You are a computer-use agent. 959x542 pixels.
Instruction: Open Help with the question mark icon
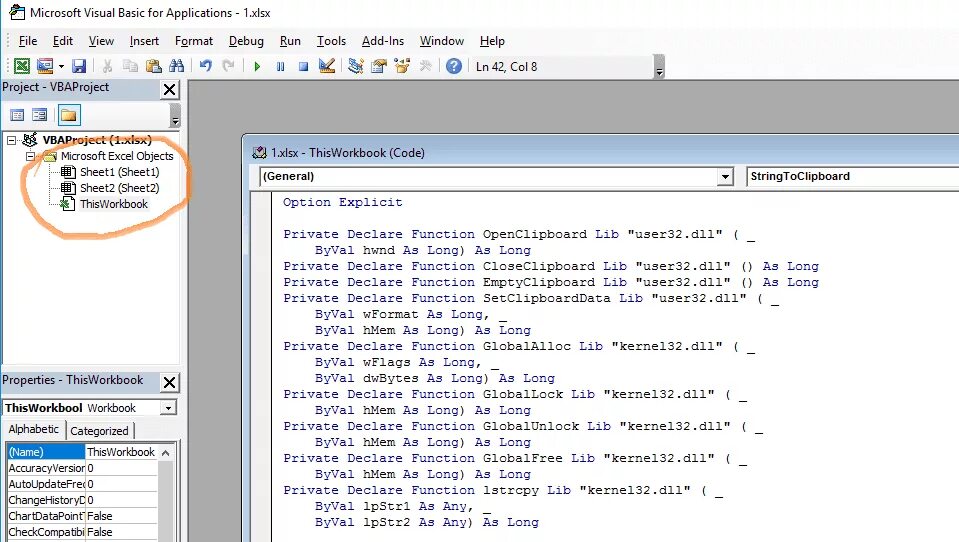[454, 66]
